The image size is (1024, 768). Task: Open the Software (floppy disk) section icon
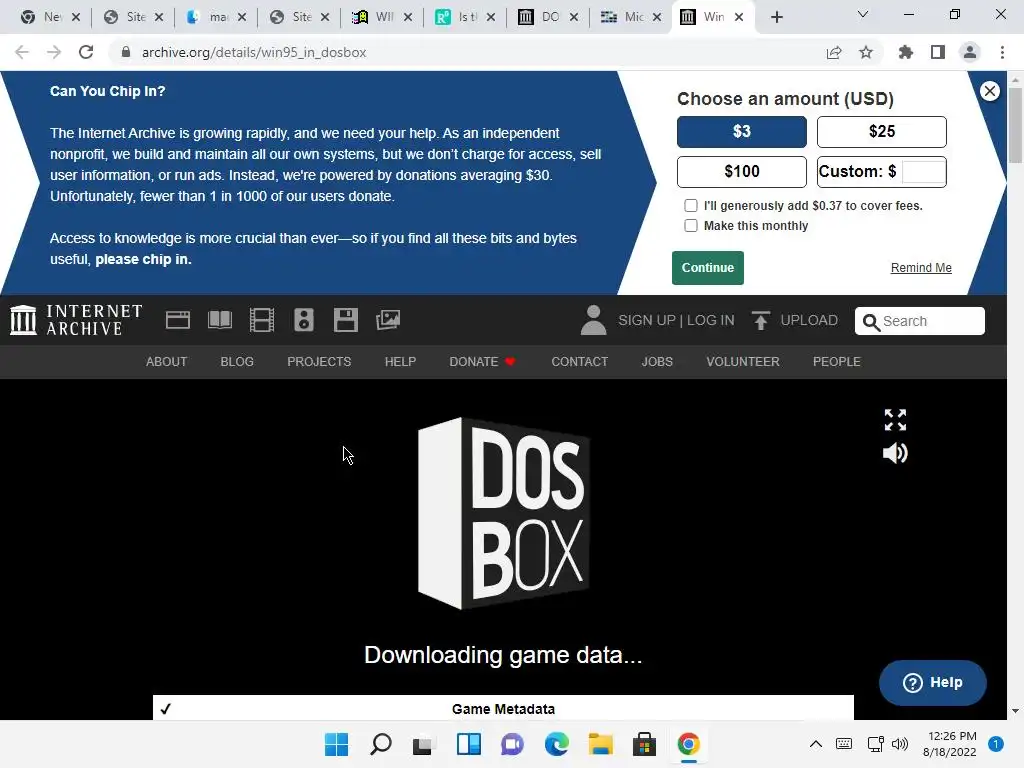345,320
